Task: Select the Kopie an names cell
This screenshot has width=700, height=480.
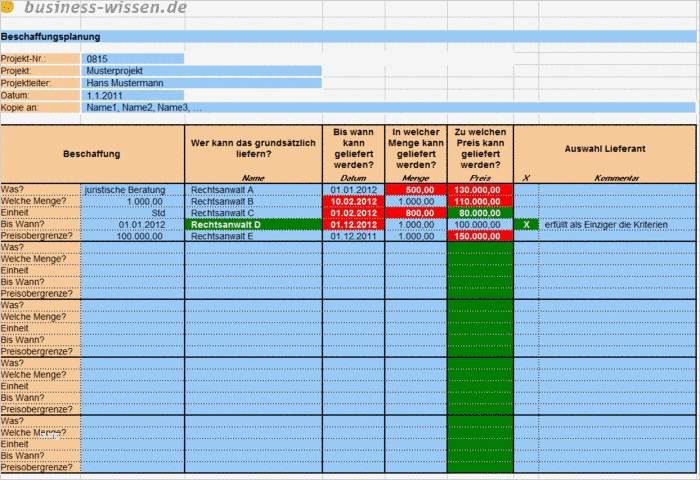Action: coord(388,107)
